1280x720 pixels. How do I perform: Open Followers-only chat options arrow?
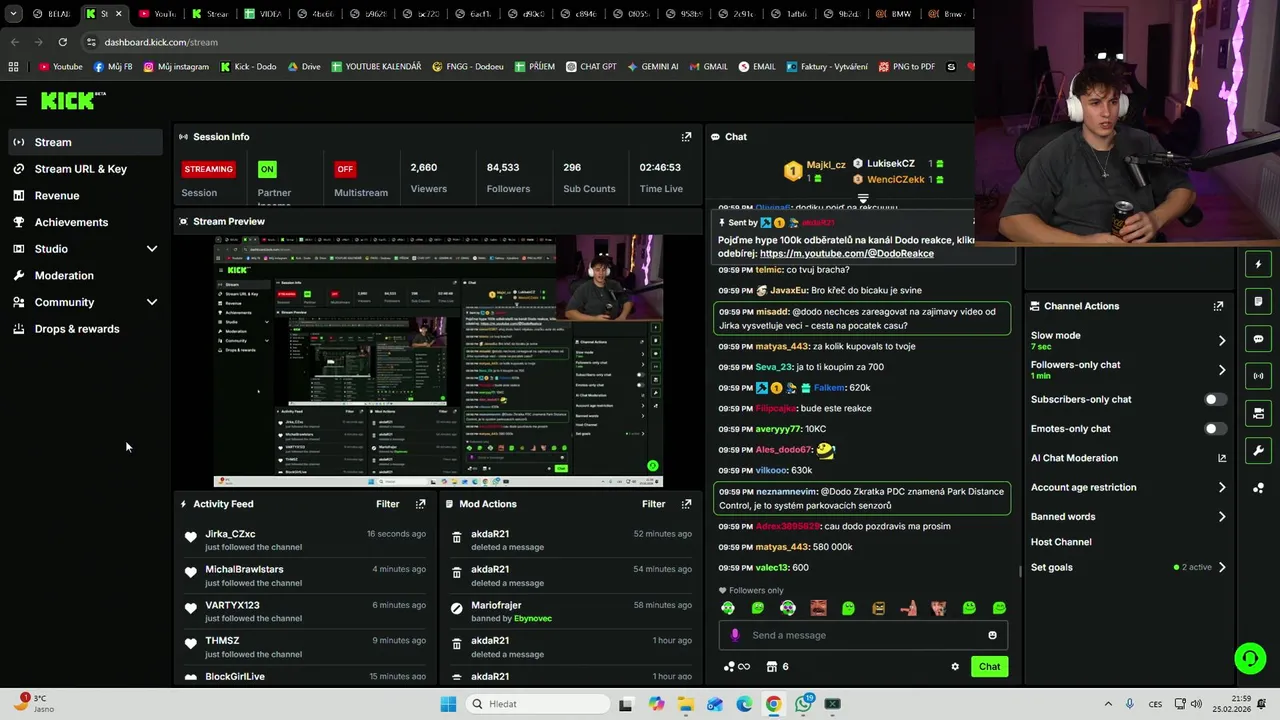point(1222,370)
